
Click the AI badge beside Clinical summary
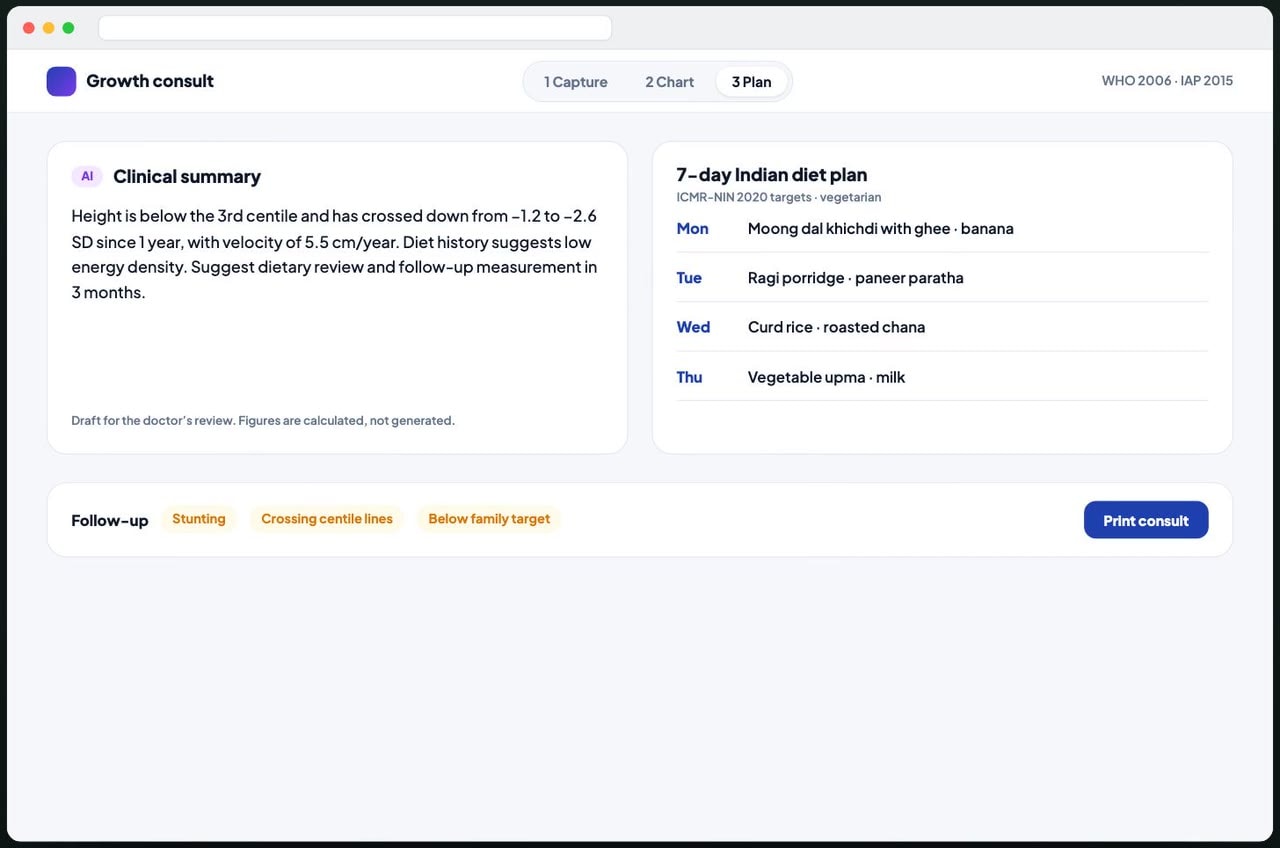(x=87, y=176)
